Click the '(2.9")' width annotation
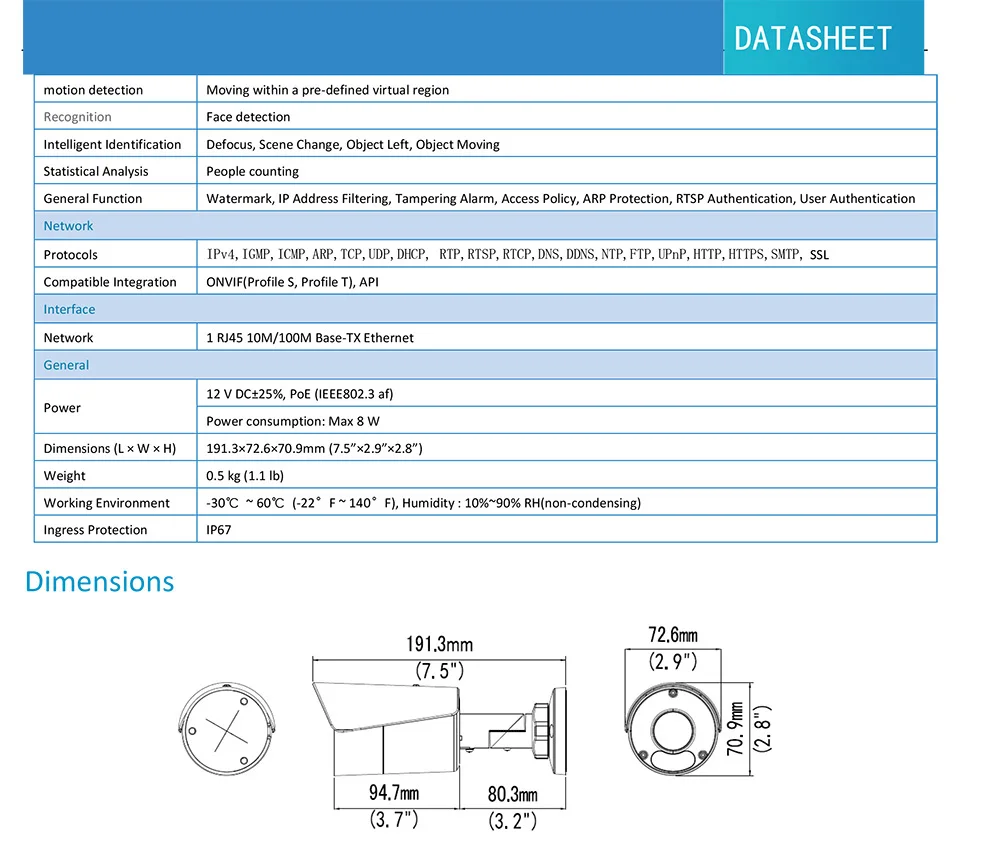The width and height of the screenshot is (1000, 845). click(x=673, y=661)
